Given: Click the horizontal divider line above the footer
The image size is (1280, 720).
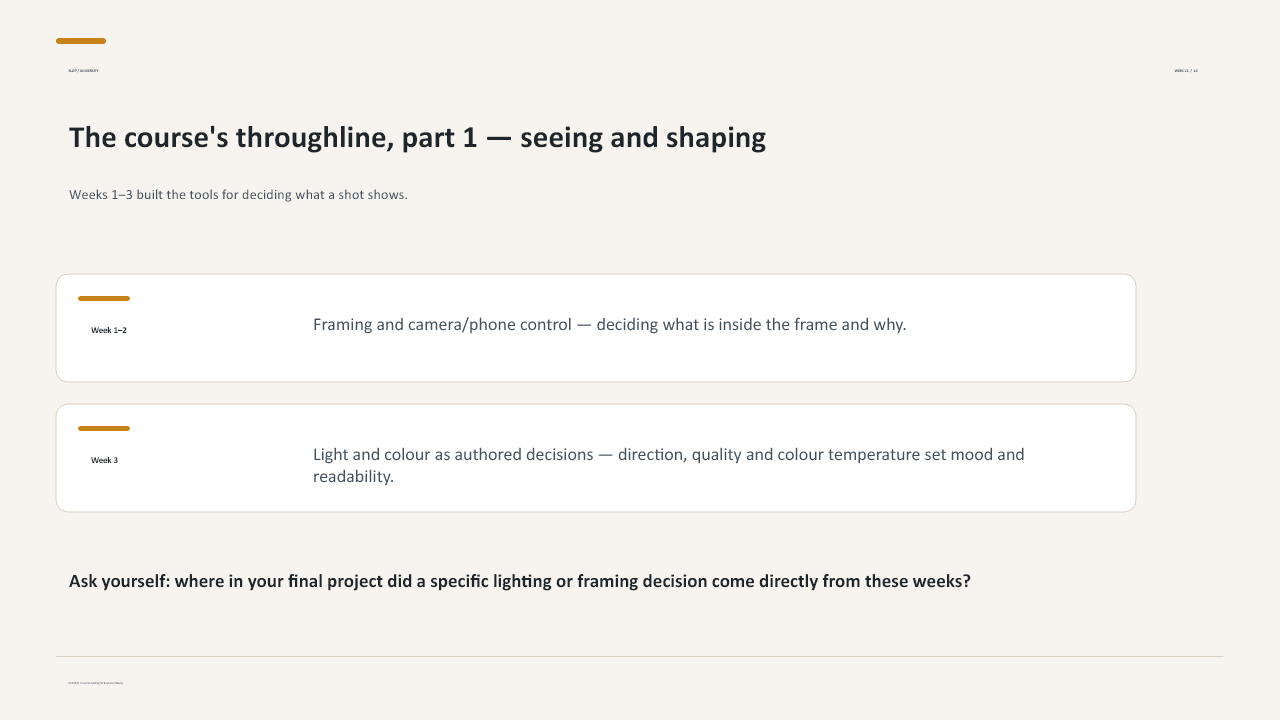Looking at the screenshot, I should (639, 657).
